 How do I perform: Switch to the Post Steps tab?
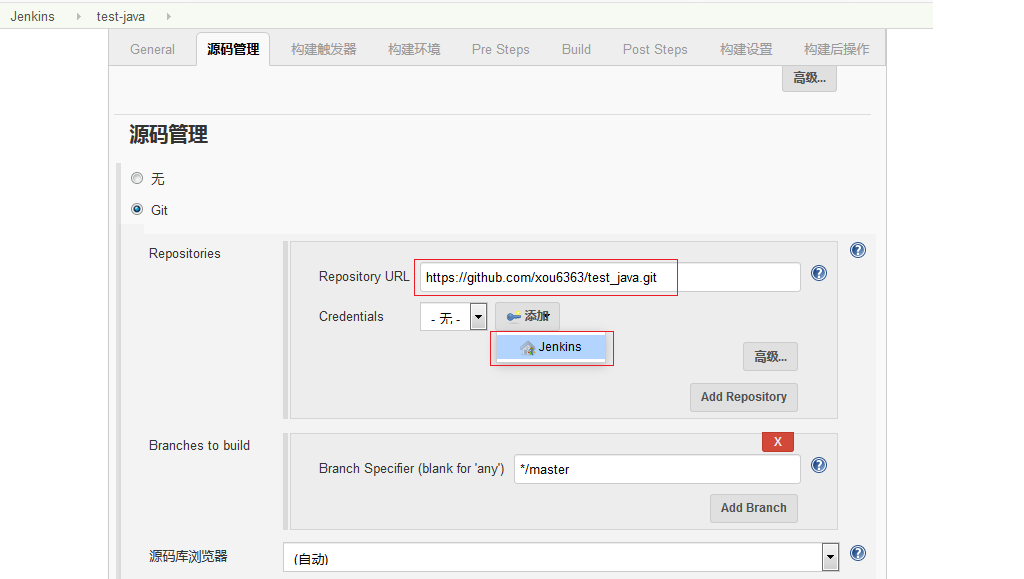coord(655,49)
